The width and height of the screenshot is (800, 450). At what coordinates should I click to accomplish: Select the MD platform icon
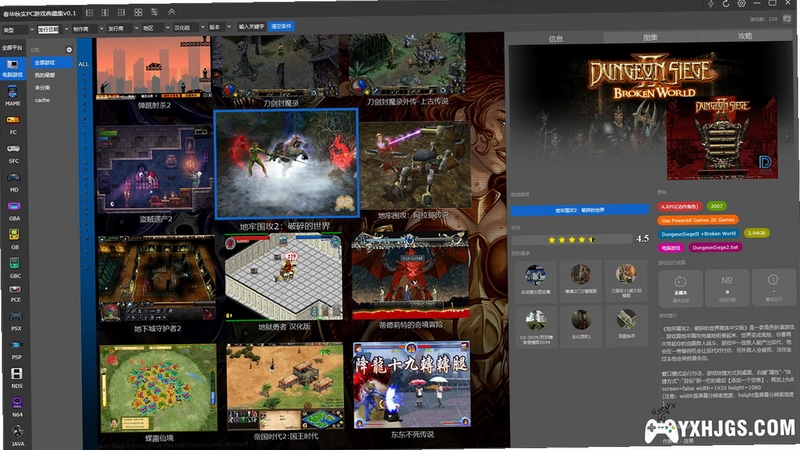point(14,178)
